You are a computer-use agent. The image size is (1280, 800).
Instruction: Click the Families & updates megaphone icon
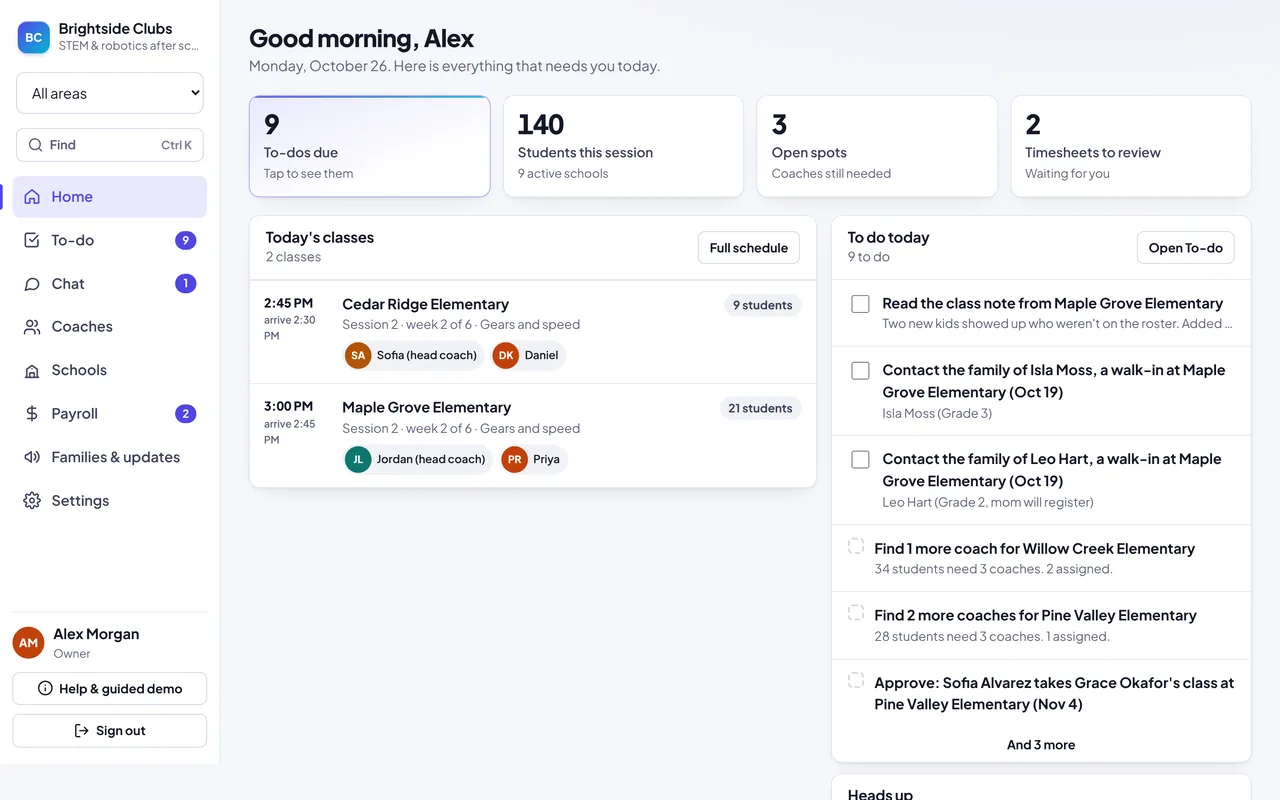[32, 457]
